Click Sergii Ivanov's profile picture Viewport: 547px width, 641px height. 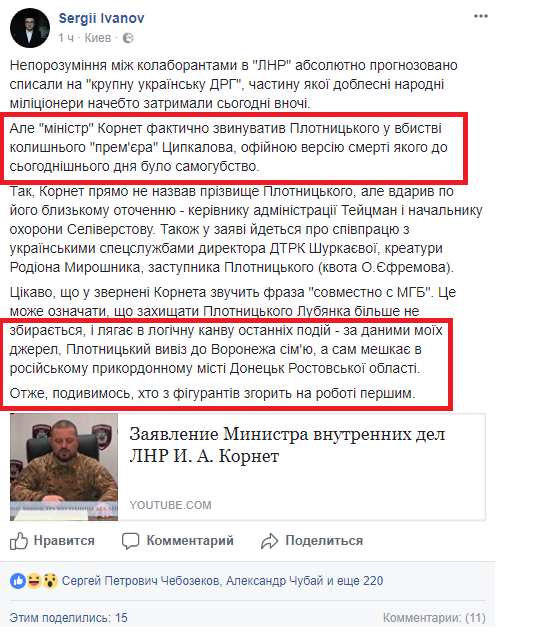pos(30,28)
